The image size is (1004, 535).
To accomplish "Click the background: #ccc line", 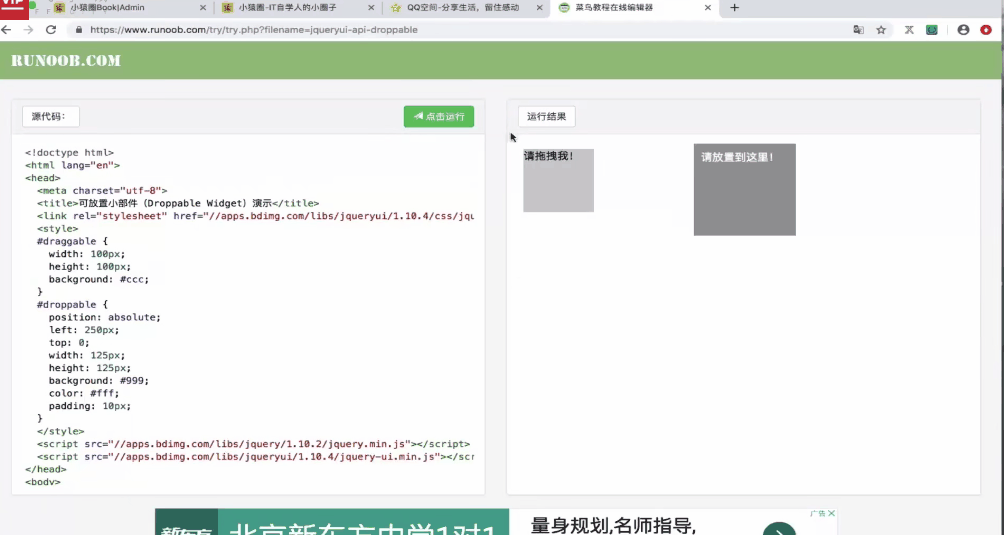I will point(99,279).
